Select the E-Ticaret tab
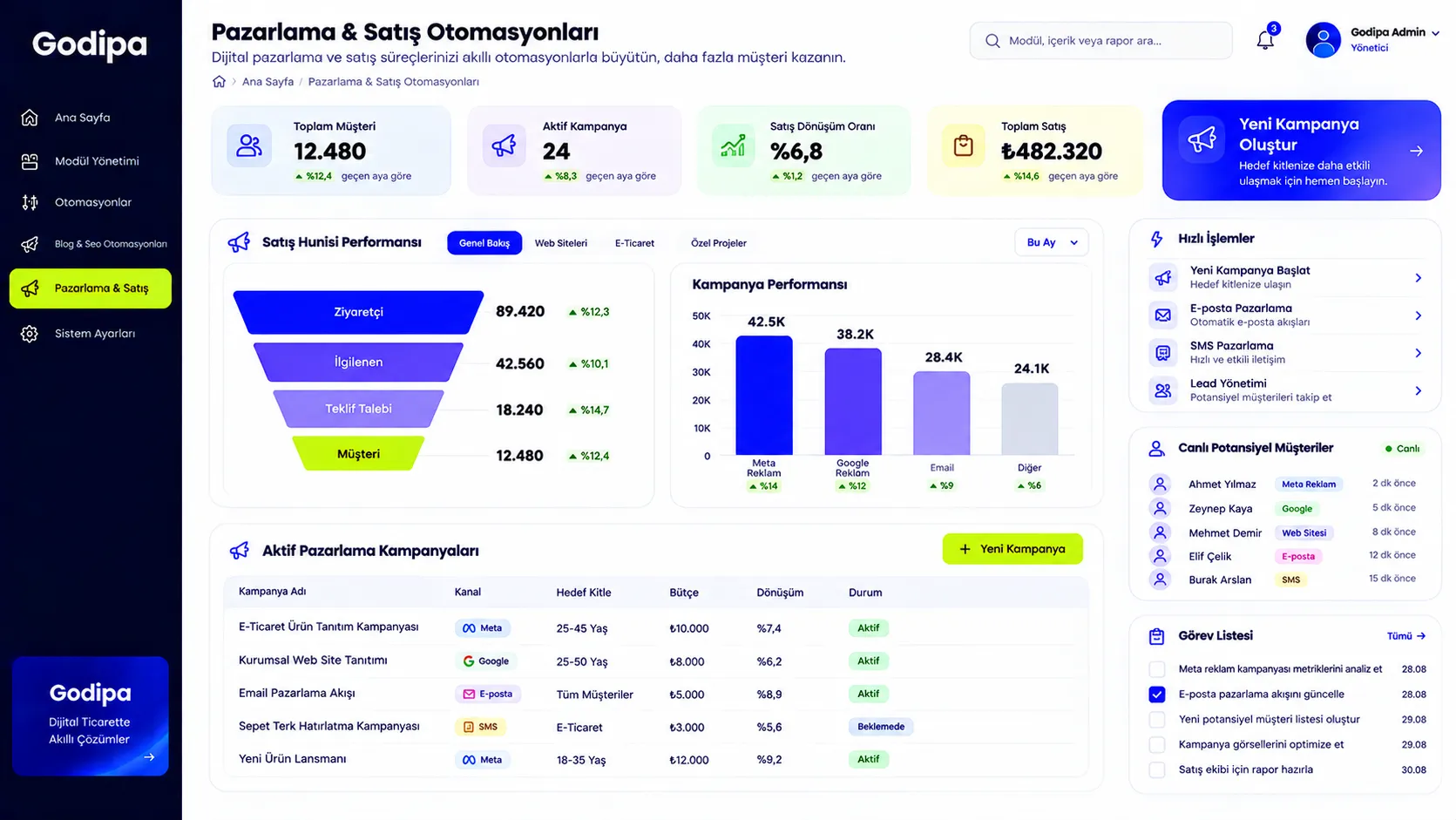 [x=634, y=243]
